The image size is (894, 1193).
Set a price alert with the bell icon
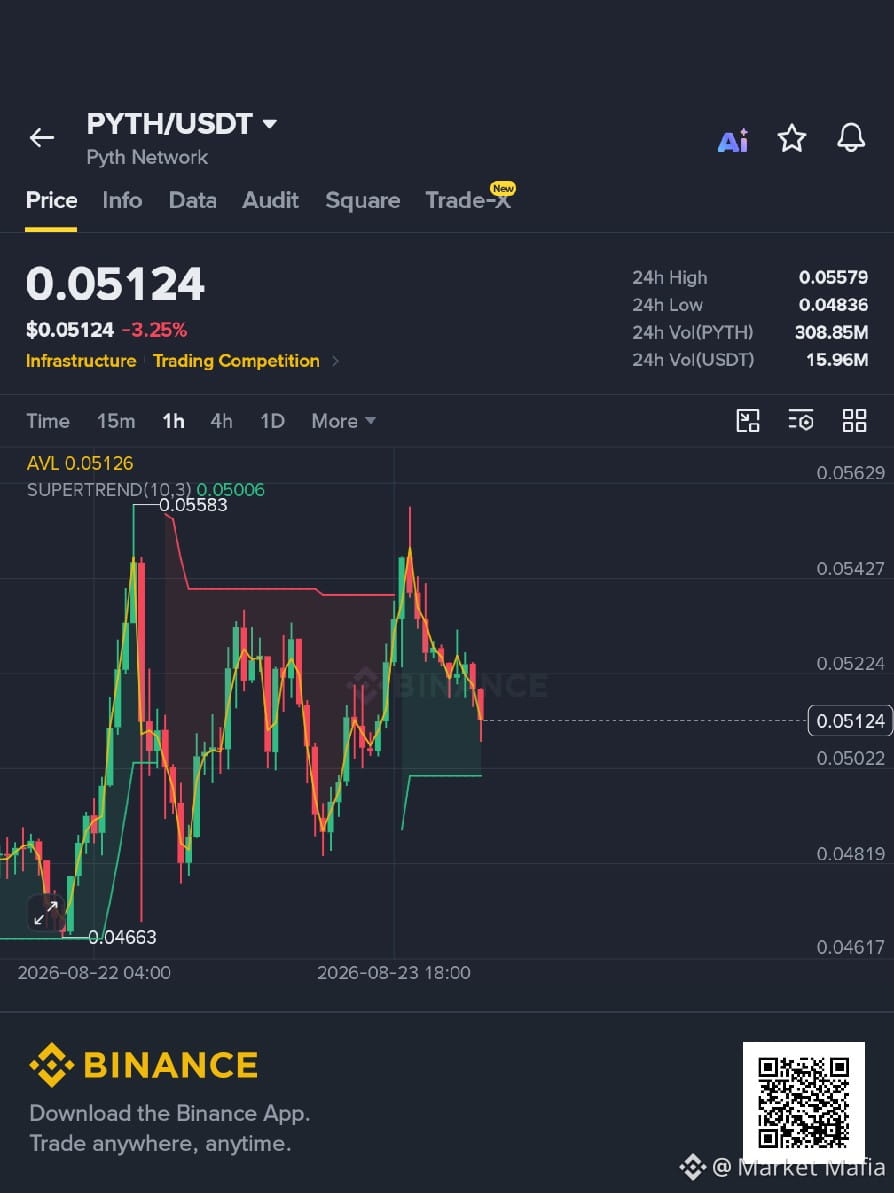[851, 138]
